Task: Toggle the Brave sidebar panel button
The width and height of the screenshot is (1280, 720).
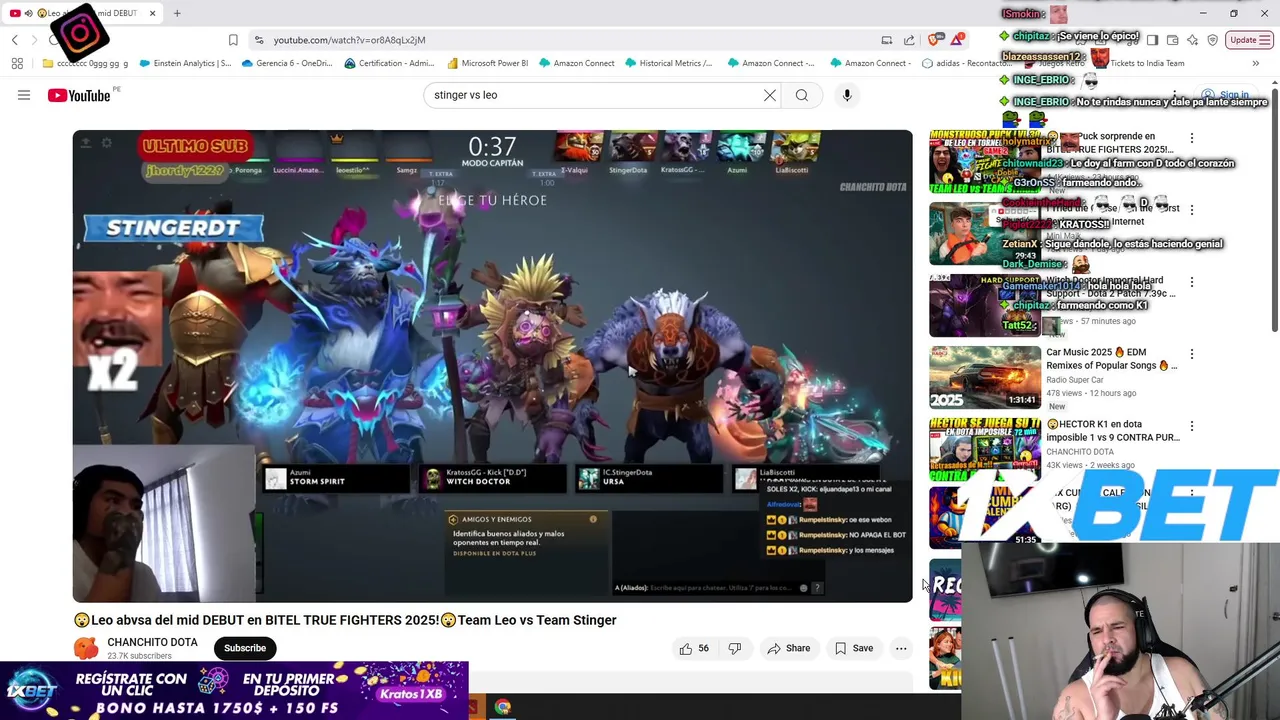Action: 1152,40
